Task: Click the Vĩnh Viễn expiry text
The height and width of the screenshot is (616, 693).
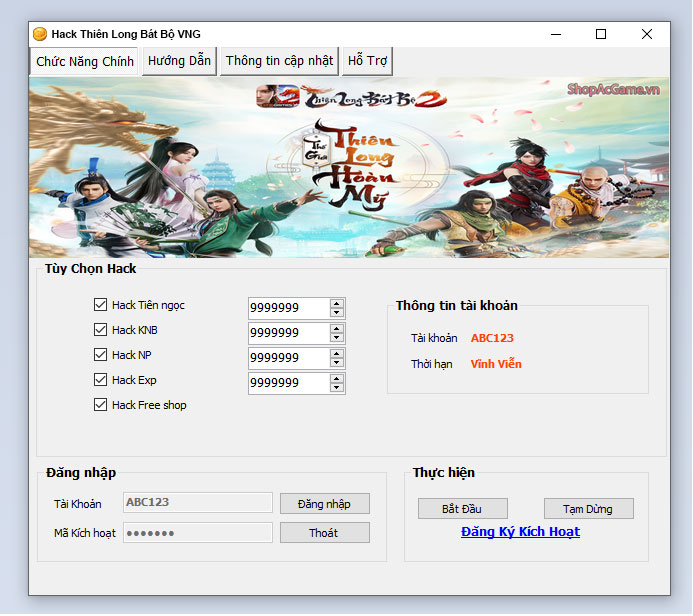Action: pyautogui.click(x=496, y=364)
